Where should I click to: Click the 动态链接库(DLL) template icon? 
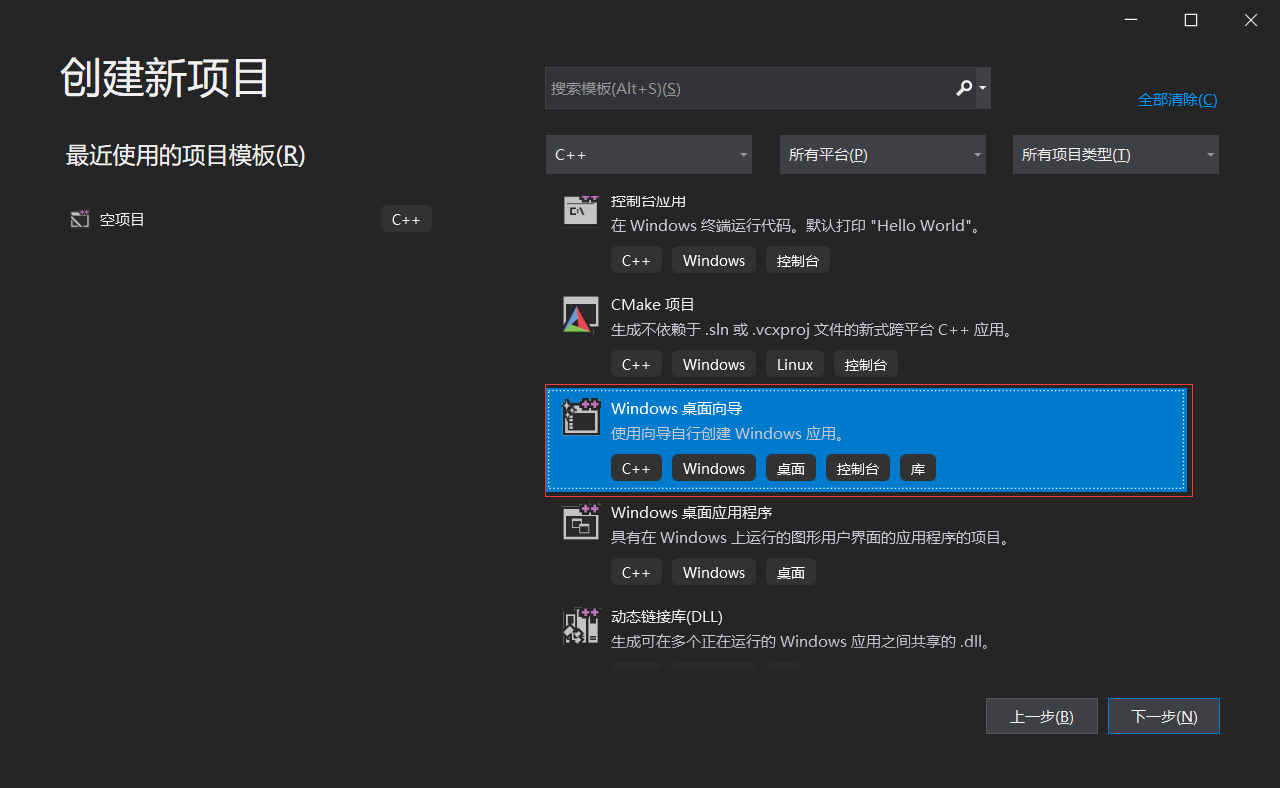[x=580, y=625]
